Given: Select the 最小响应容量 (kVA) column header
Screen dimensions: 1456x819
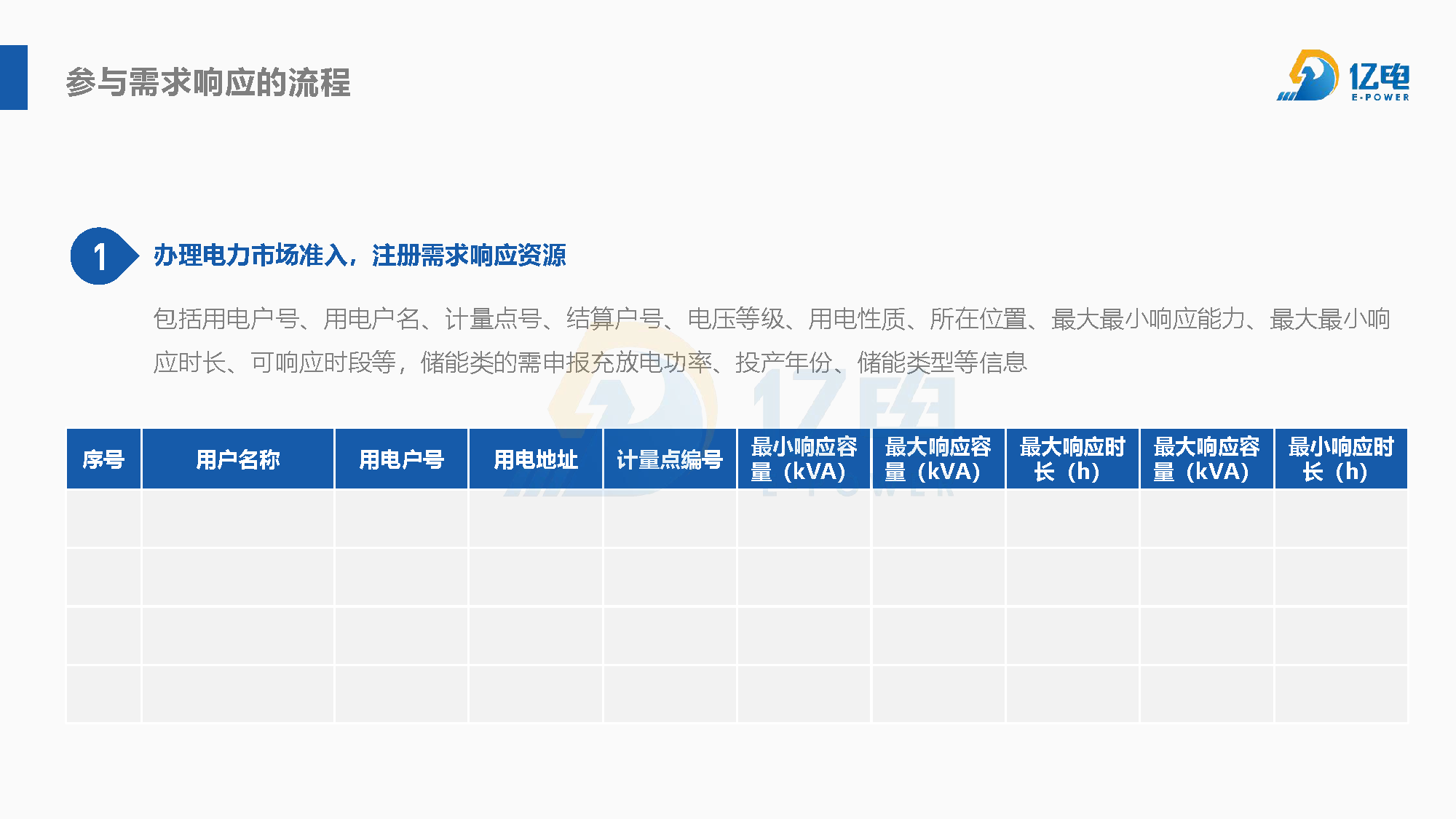Looking at the screenshot, I should pos(804,459).
